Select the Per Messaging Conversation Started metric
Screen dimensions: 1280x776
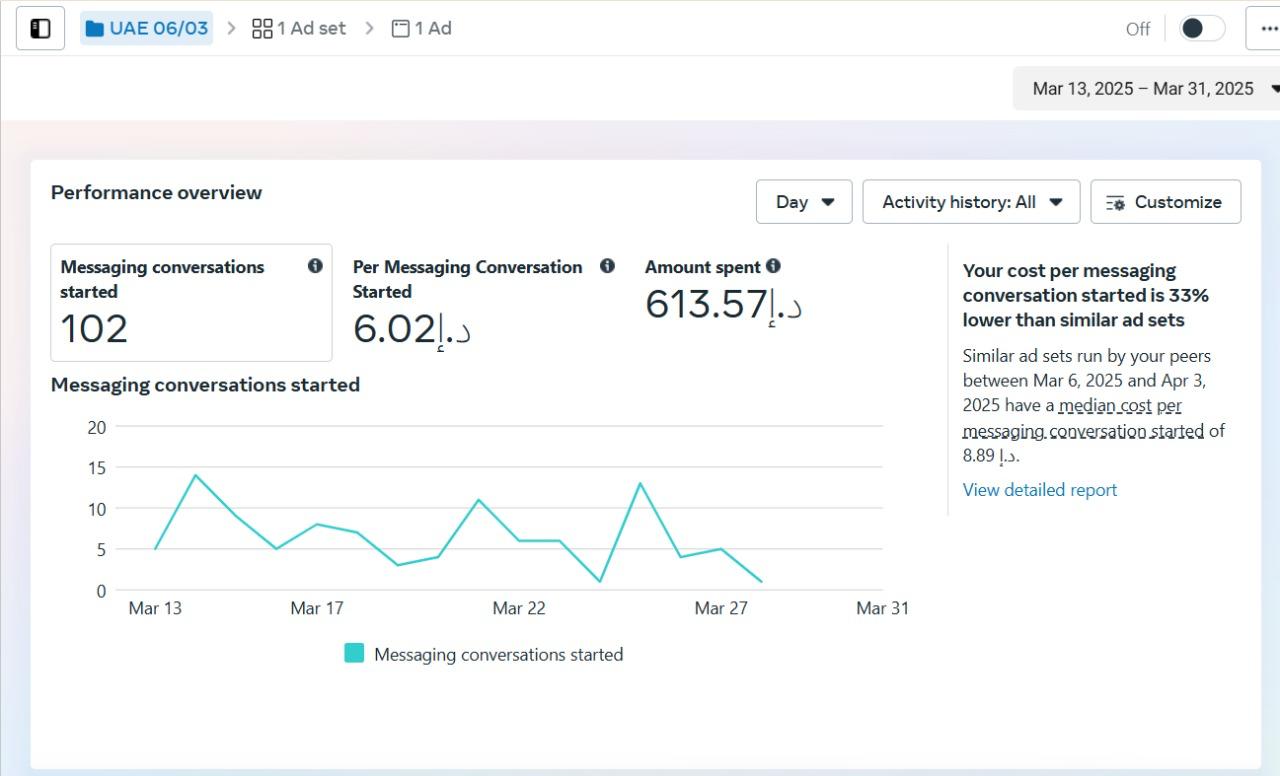[x=483, y=302]
